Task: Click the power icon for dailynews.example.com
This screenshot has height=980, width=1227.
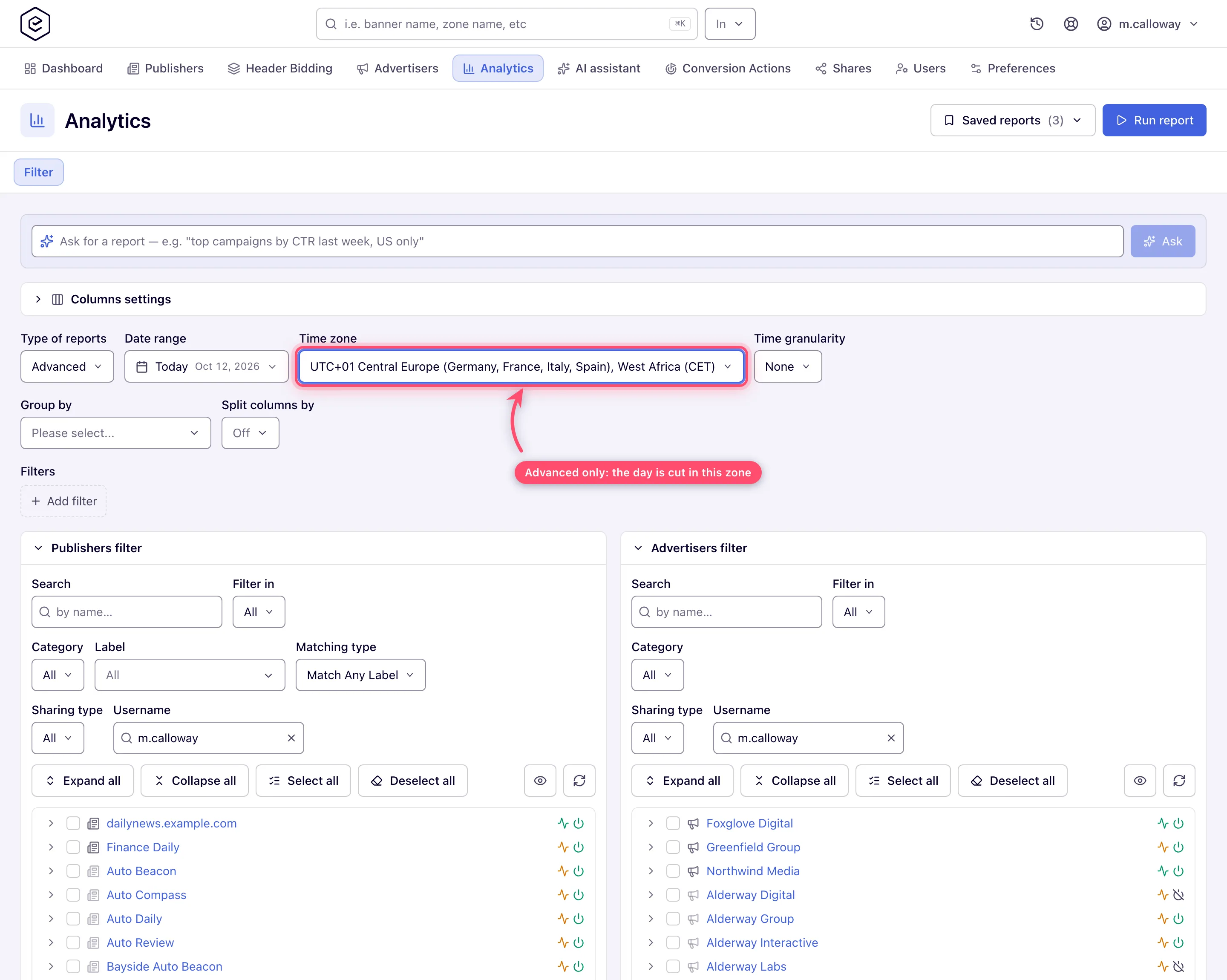Action: point(578,824)
